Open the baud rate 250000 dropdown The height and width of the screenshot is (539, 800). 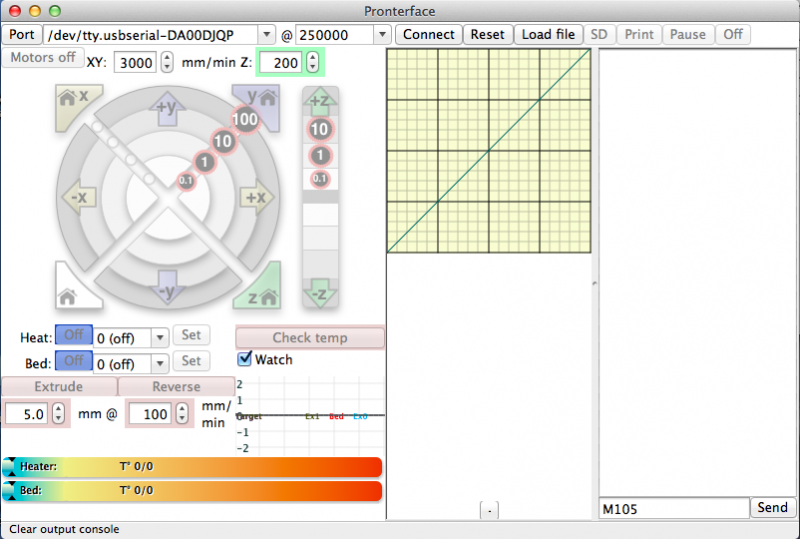pyautogui.click(x=382, y=35)
